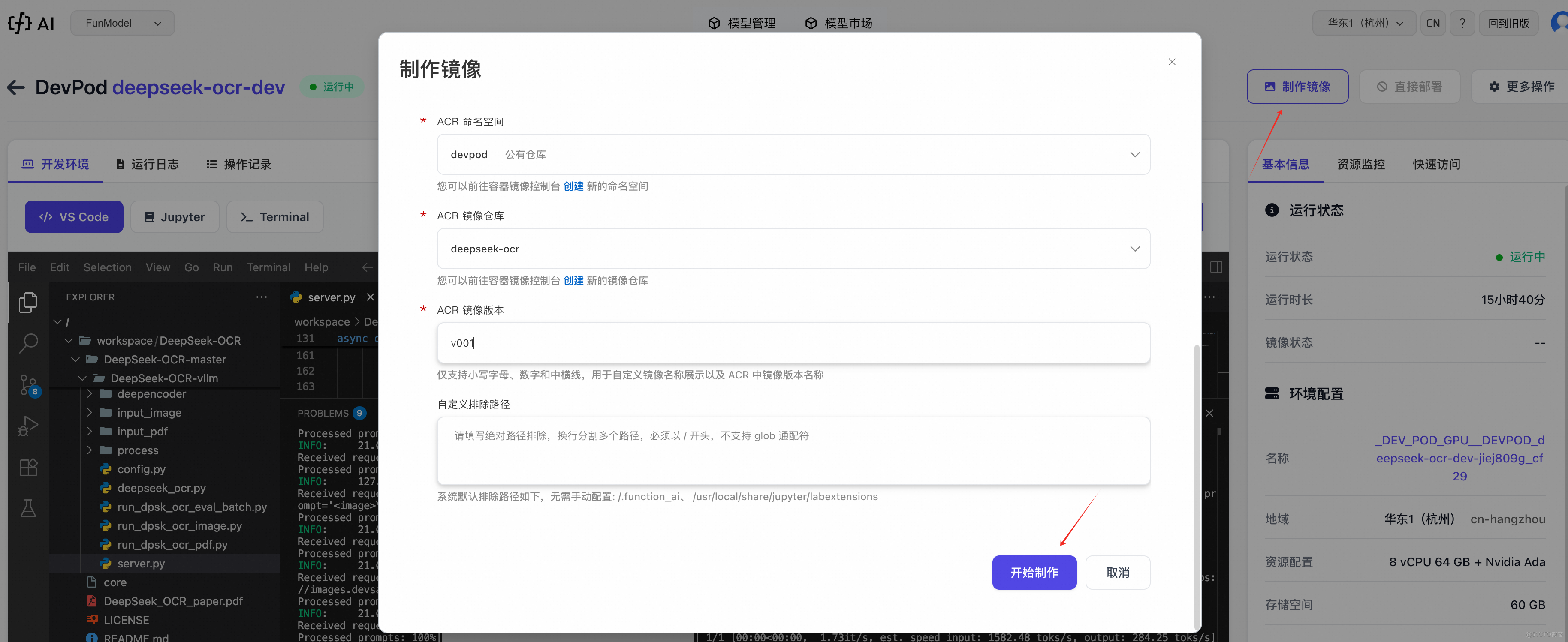The height and width of the screenshot is (642, 1568).
Task: Open Source Control with 8 changes badge
Action: click(28, 384)
